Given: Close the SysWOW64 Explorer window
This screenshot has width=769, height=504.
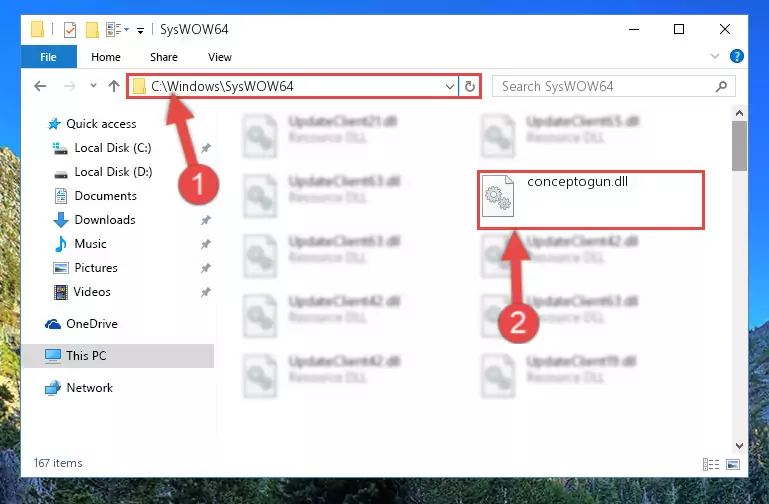Looking at the screenshot, I should coord(724,29).
